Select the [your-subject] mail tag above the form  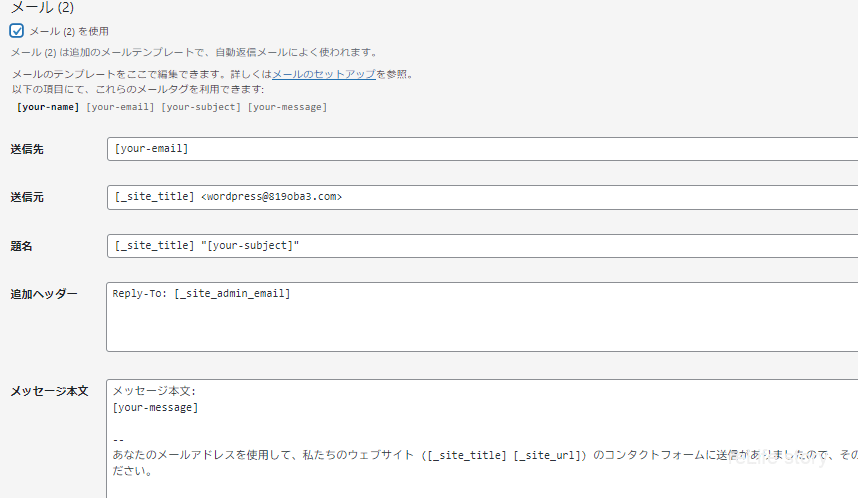[201, 107]
